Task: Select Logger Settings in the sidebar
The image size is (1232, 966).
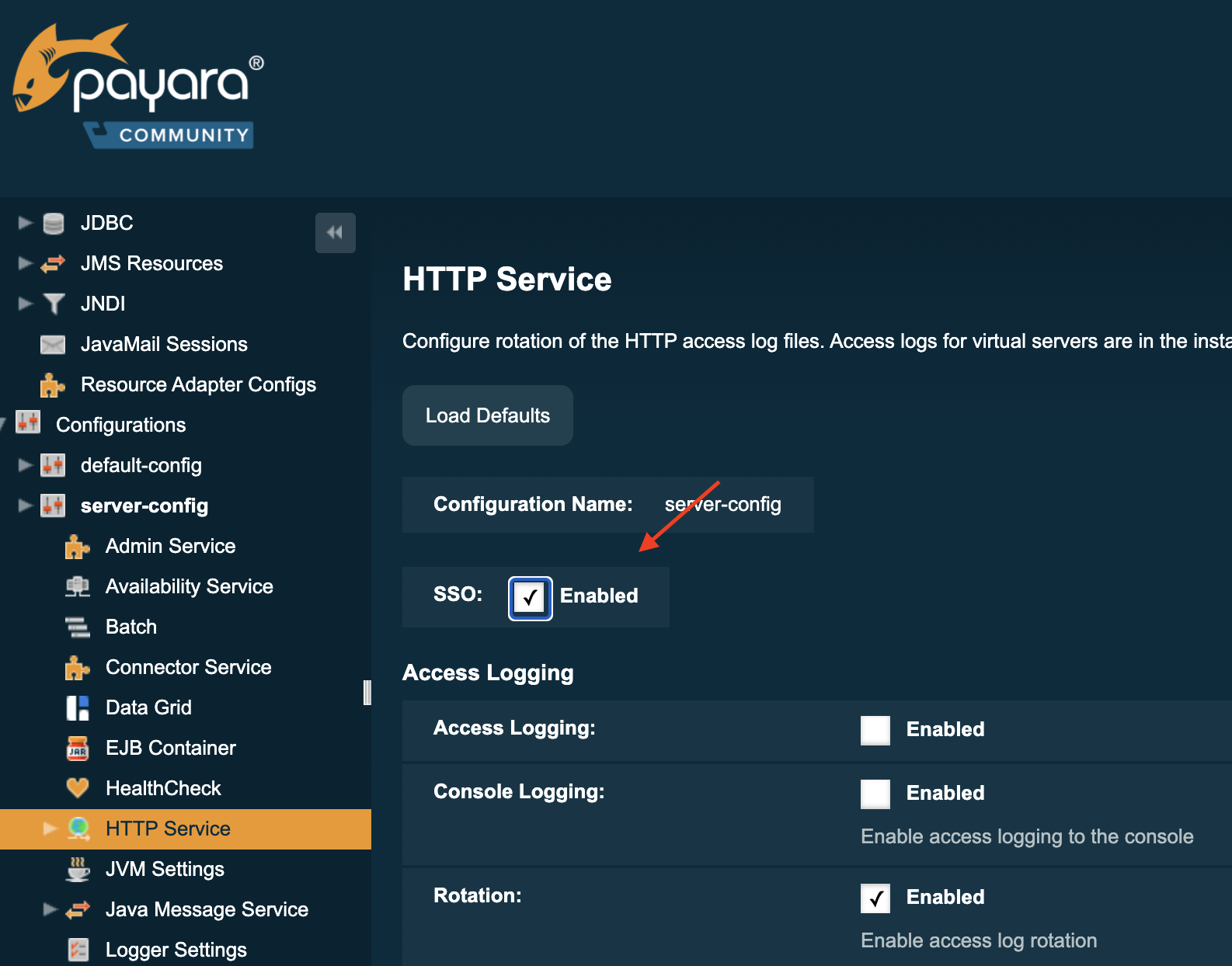Action: click(x=176, y=950)
